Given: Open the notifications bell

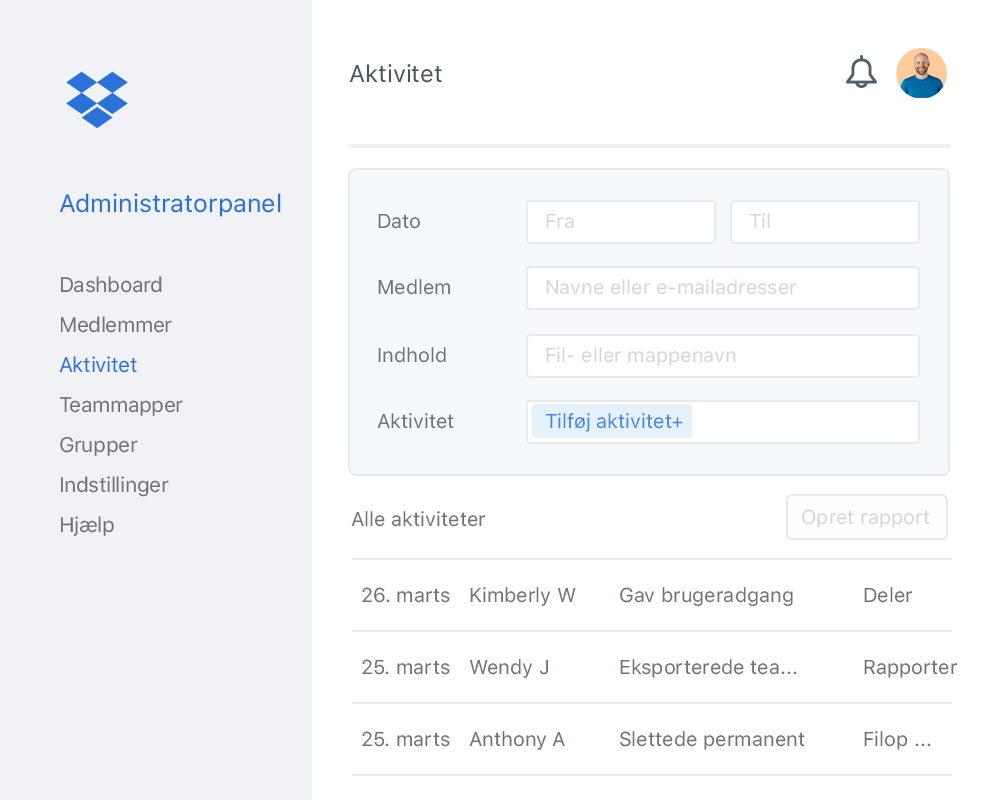Looking at the screenshot, I should [x=861, y=73].
